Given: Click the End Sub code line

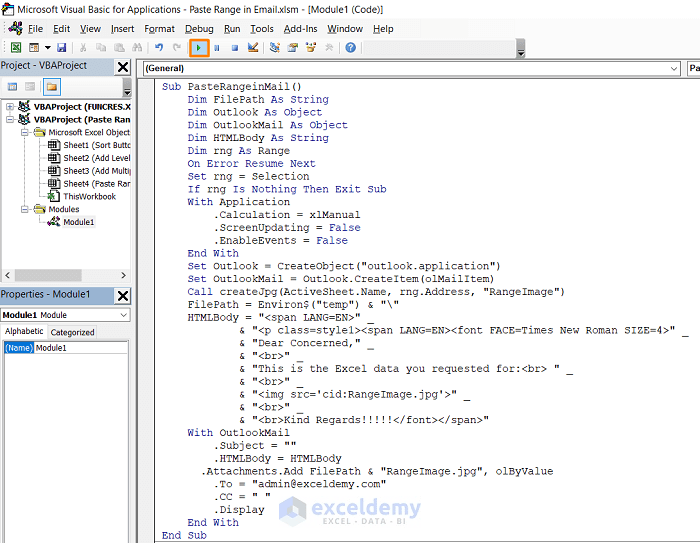Looking at the screenshot, I should [x=184, y=535].
